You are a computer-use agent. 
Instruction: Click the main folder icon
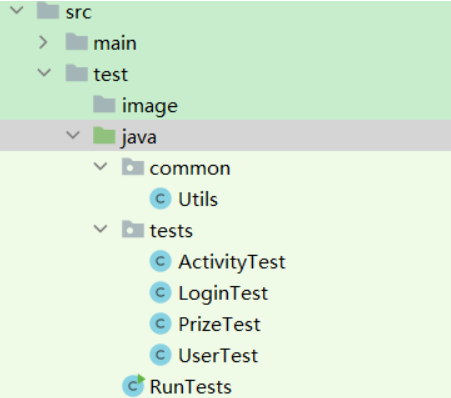pyautogui.click(x=77, y=42)
